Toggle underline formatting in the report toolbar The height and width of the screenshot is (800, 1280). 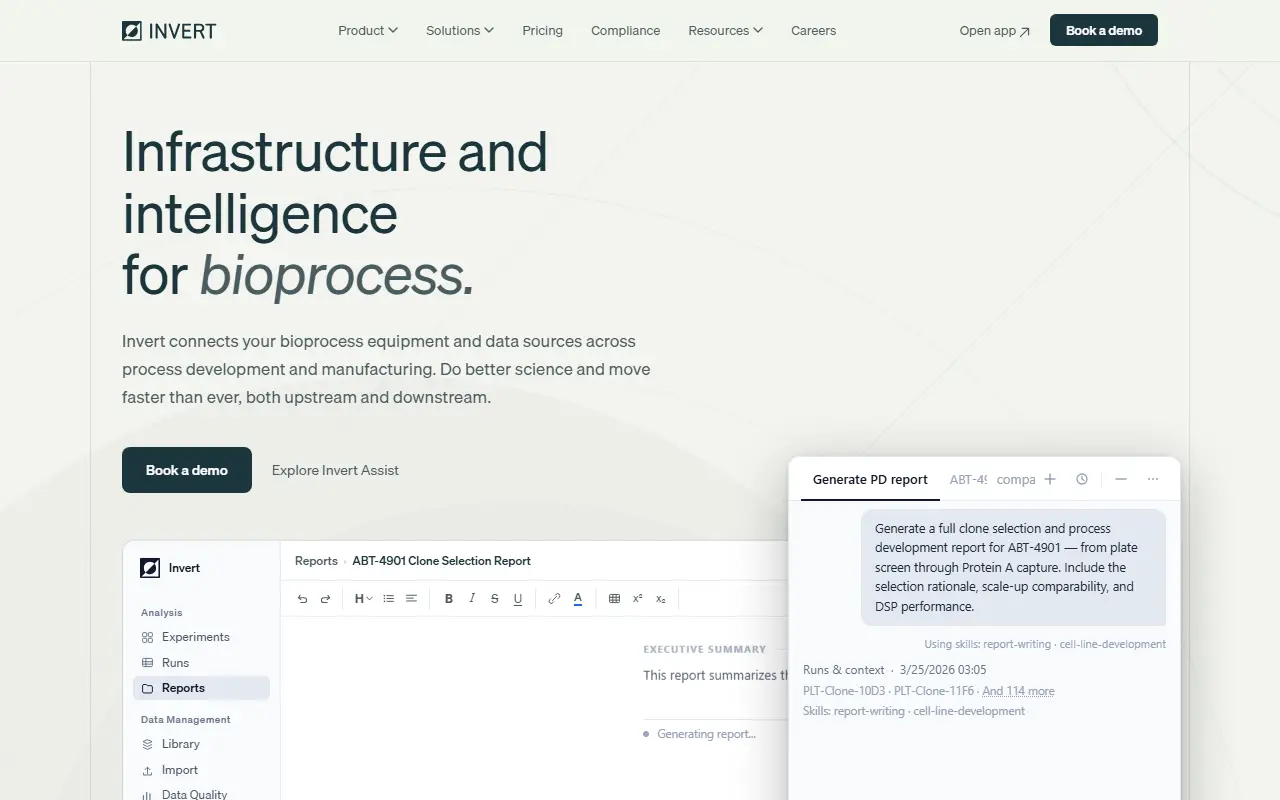(518, 599)
